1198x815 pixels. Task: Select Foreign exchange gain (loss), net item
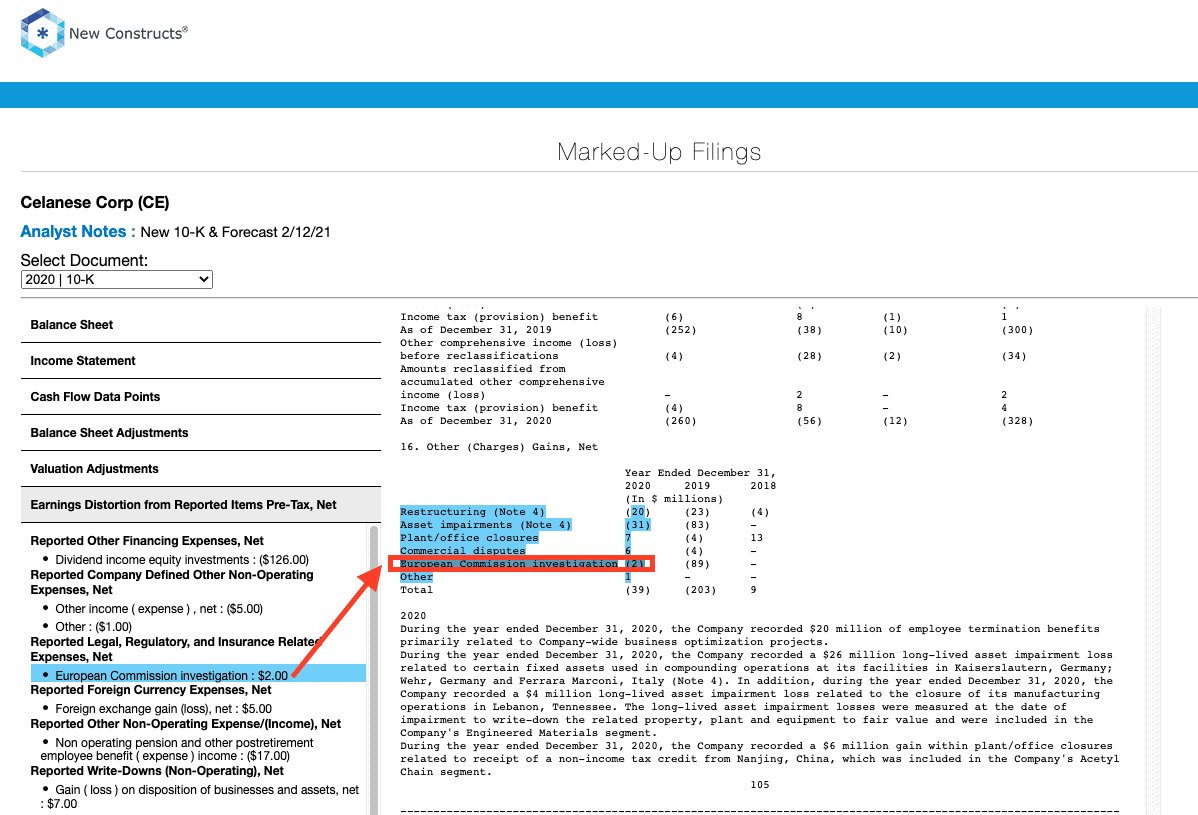coord(164,709)
